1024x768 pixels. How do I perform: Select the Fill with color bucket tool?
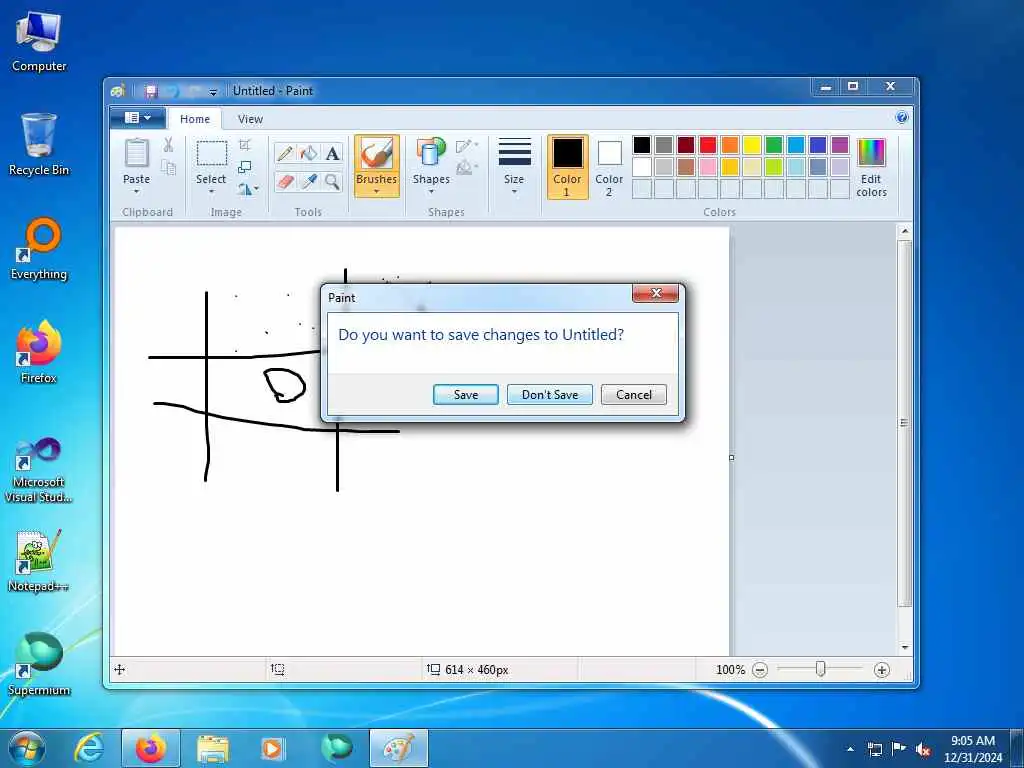(x=309, y=153)
